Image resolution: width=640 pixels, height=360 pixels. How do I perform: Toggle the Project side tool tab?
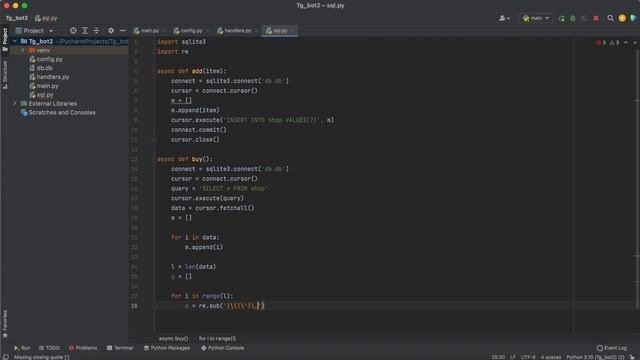click(x=5, y=39)
